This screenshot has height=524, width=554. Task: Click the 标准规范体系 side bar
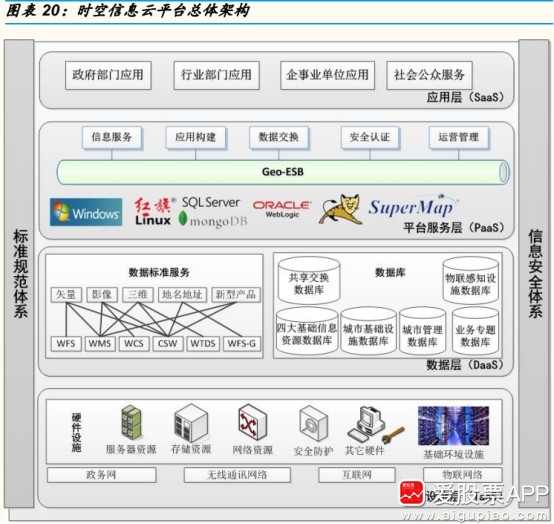coord(19,273)
